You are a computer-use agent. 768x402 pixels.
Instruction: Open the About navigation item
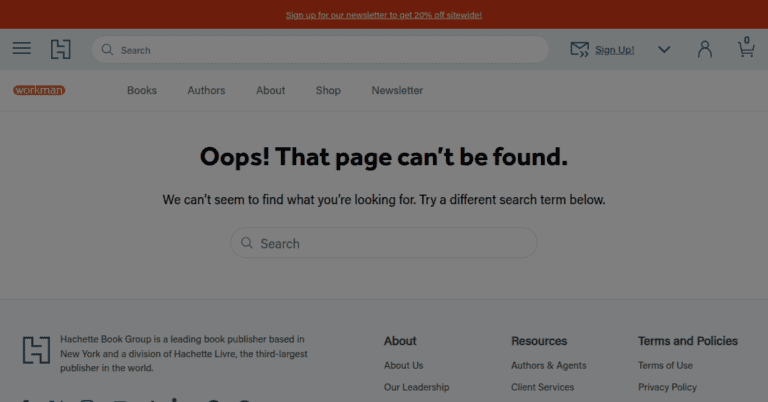pos(270,91)
